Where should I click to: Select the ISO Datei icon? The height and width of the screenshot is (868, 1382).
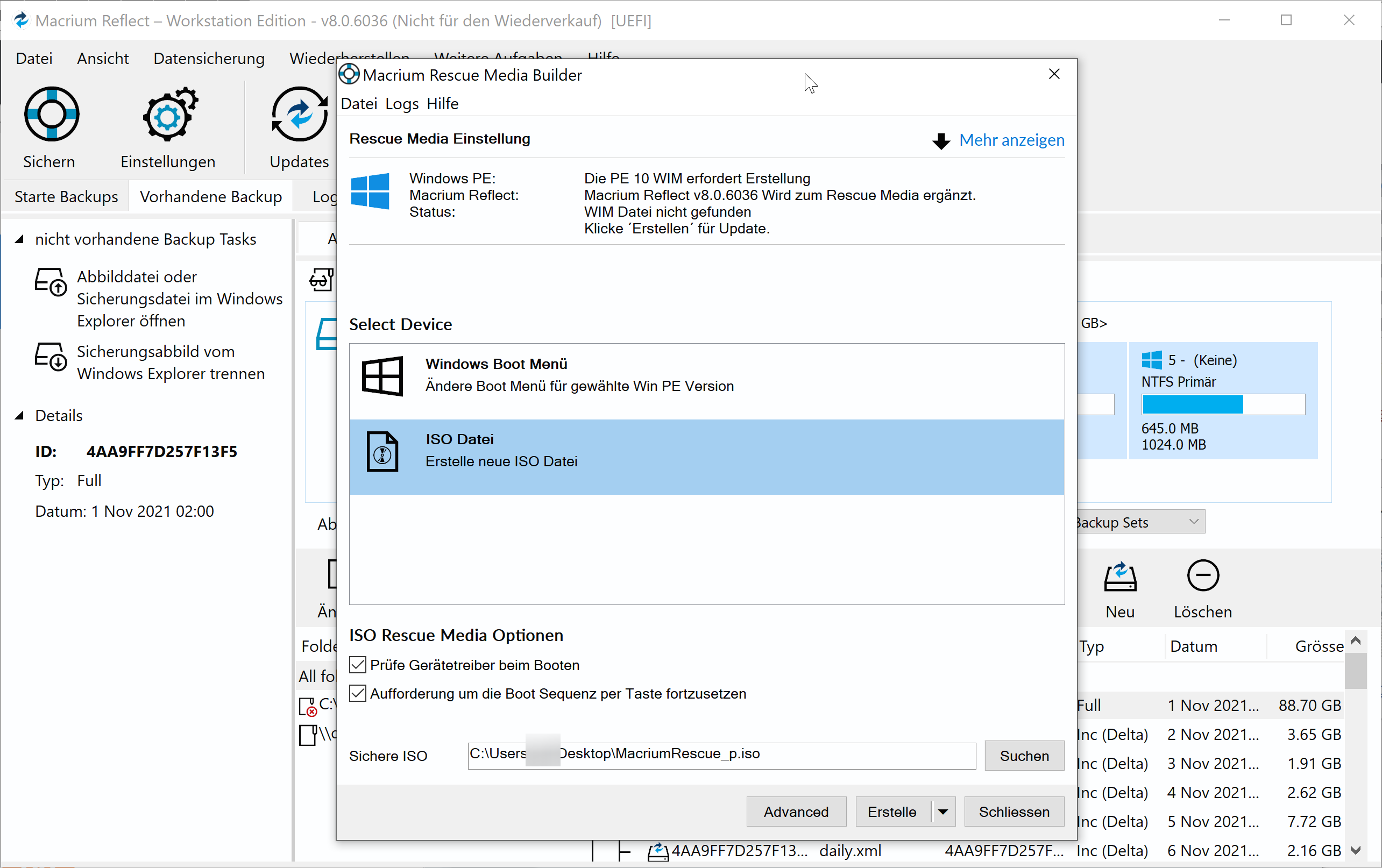pos(382,451)
